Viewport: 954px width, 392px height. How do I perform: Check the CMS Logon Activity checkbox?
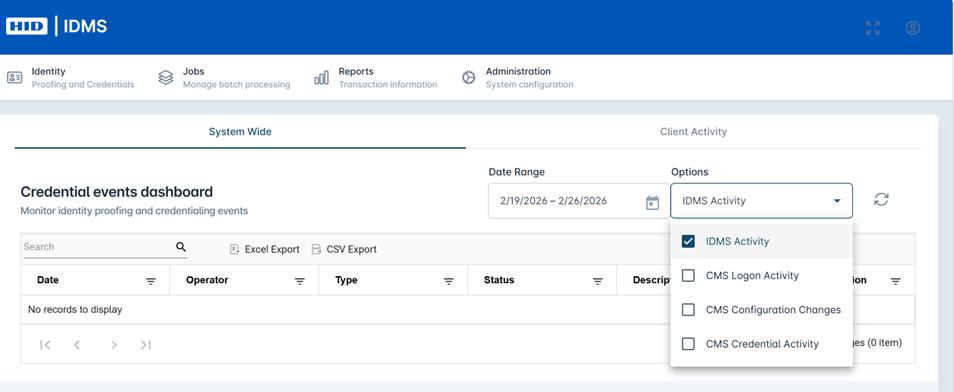tap(688, 276)
